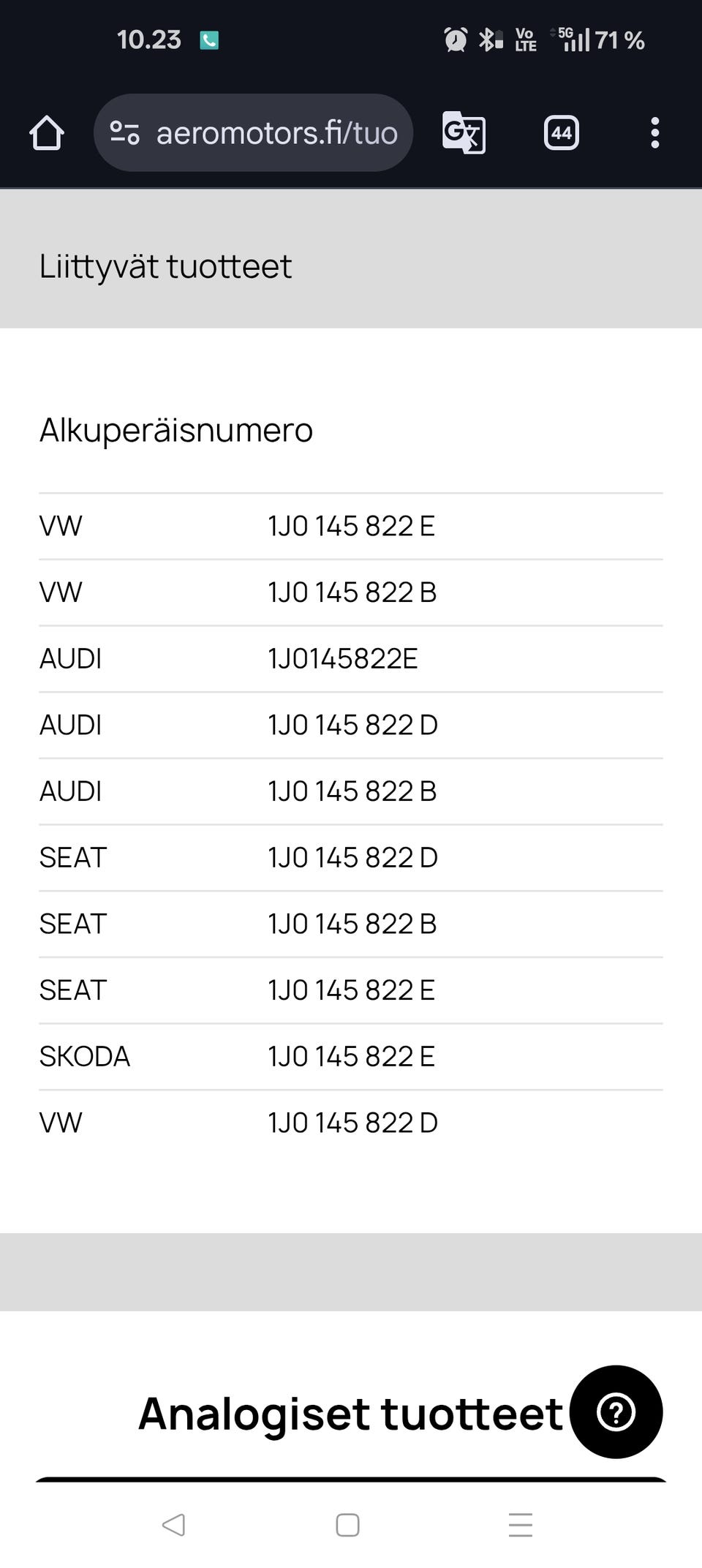The width and height of the screenshot is (702, 1568).
Task: Tap the browser home icon
Action: click(46, 133)
